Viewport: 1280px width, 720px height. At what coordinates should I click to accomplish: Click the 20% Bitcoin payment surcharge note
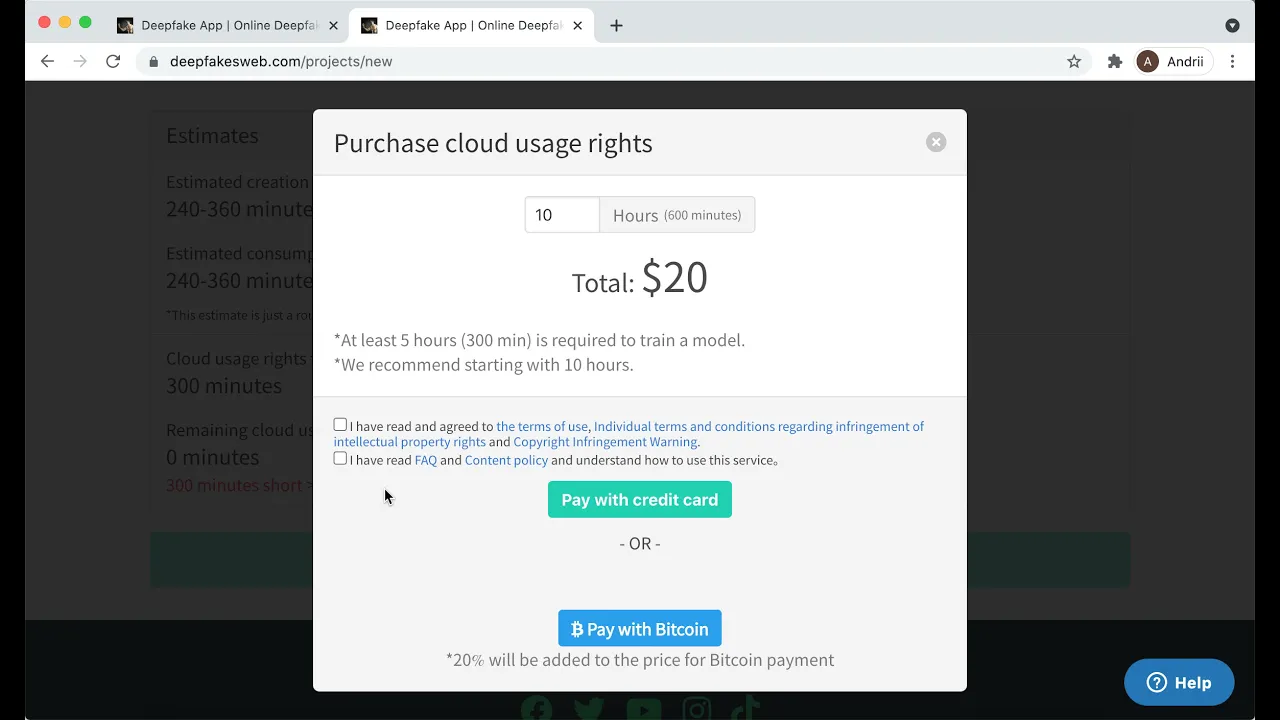click(x=640, y=660)
